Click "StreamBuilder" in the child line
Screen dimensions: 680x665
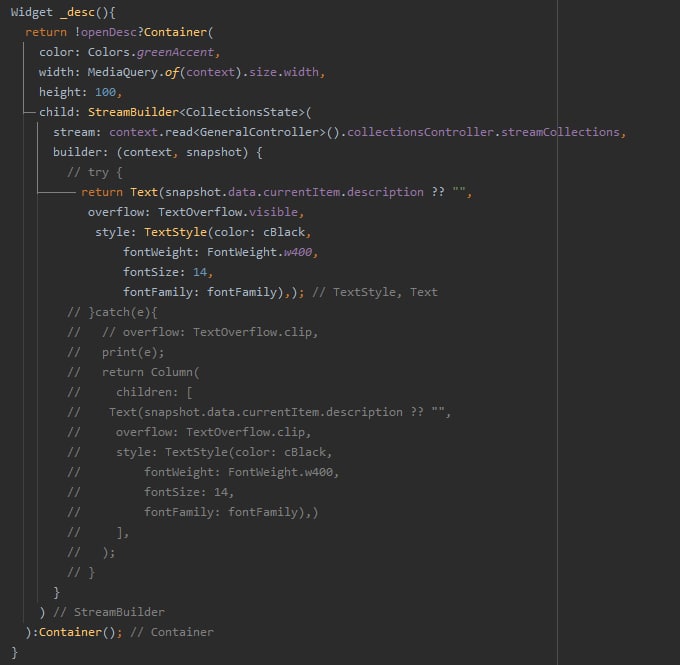133,112
